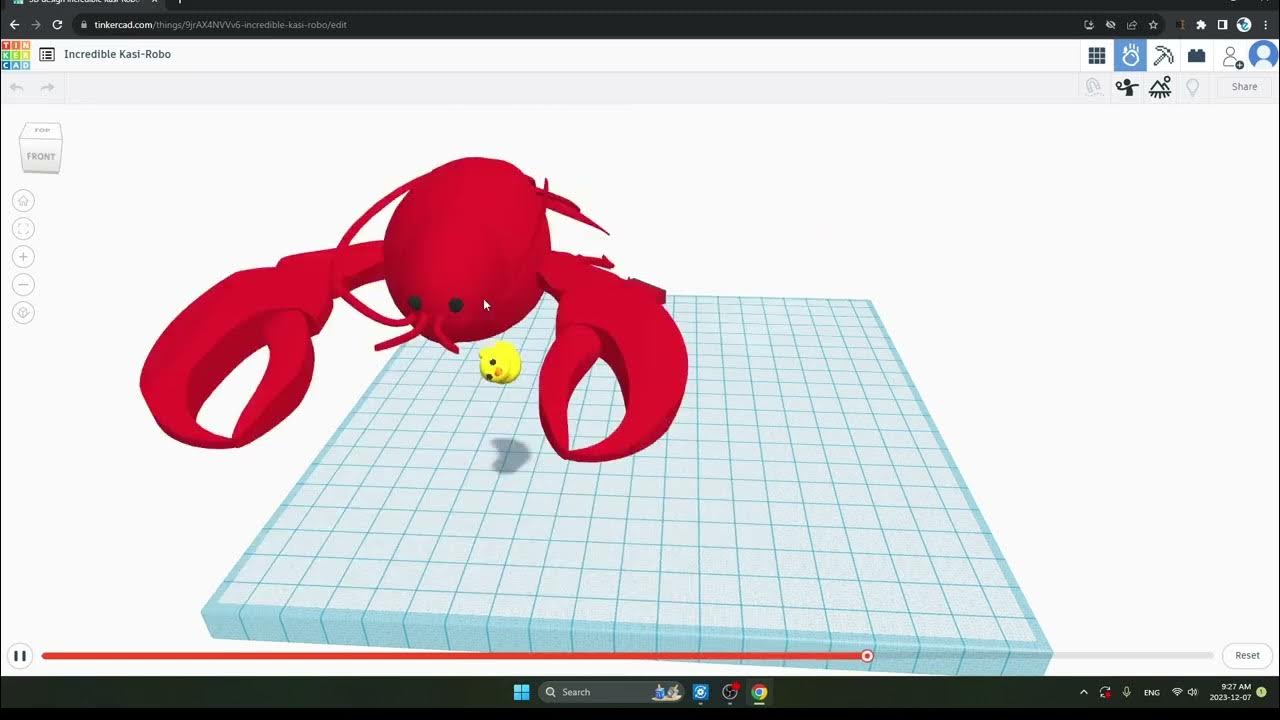Open the Windows Start menu
Image resolution: width=1280 pixels, height=720 pixels.
point(521,692)
